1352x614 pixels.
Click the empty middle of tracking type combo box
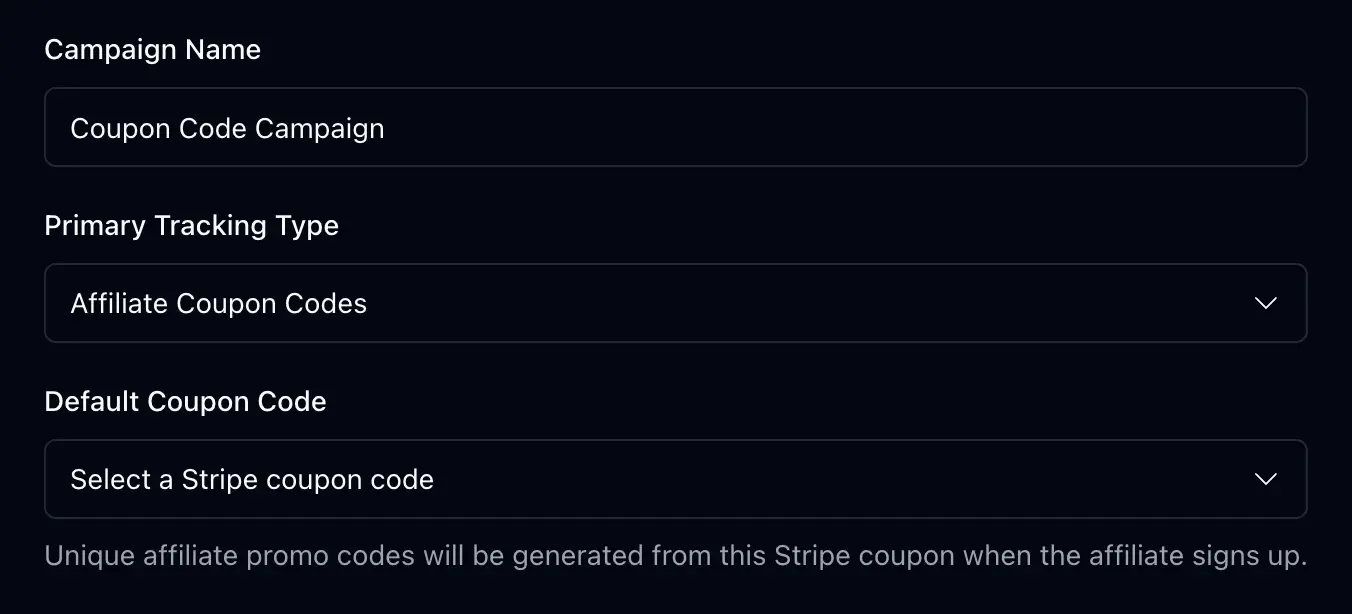click(800, 303)
